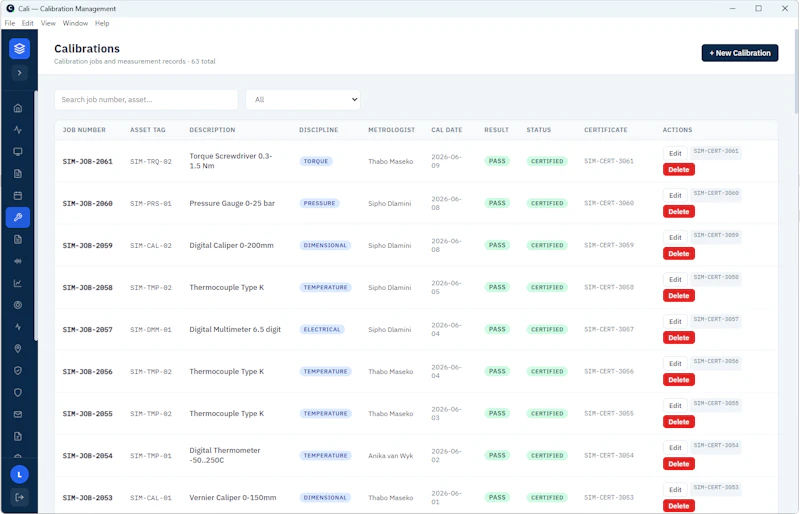This screenshot has height=514, width=800.
Task: Click Edit for SIM-JOB-2061
Action: (675, 153)
